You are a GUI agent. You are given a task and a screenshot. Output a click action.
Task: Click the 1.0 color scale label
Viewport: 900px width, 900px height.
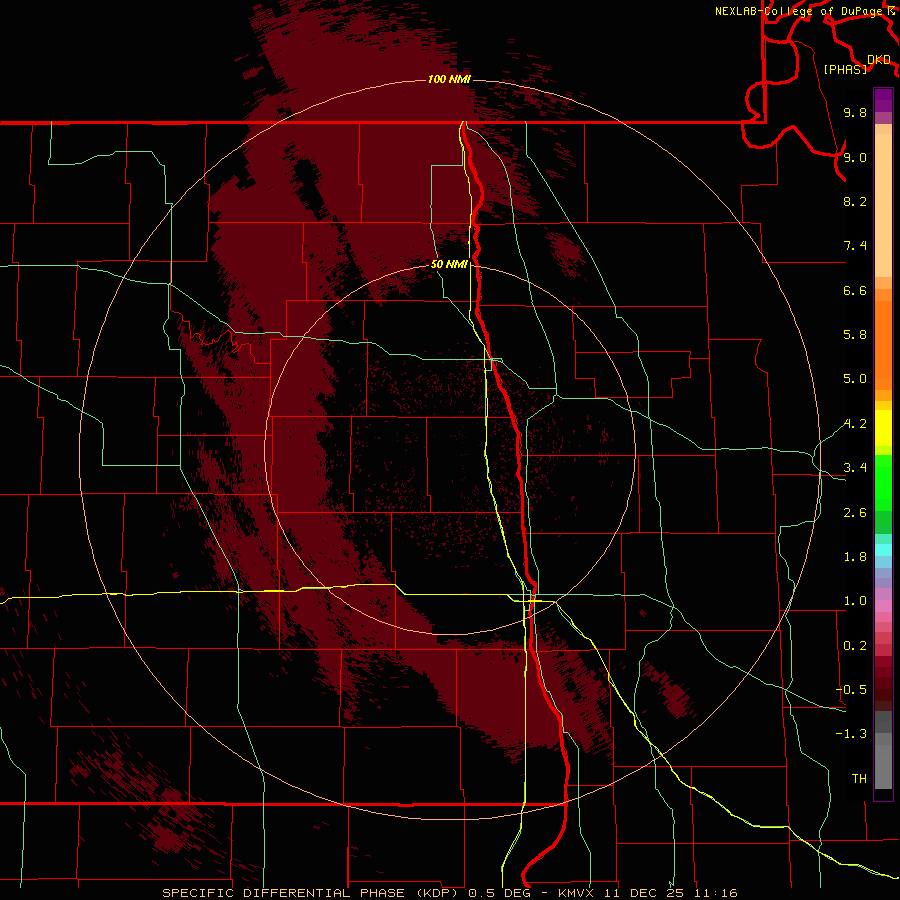pyautogui.click(x=855, y=601)
